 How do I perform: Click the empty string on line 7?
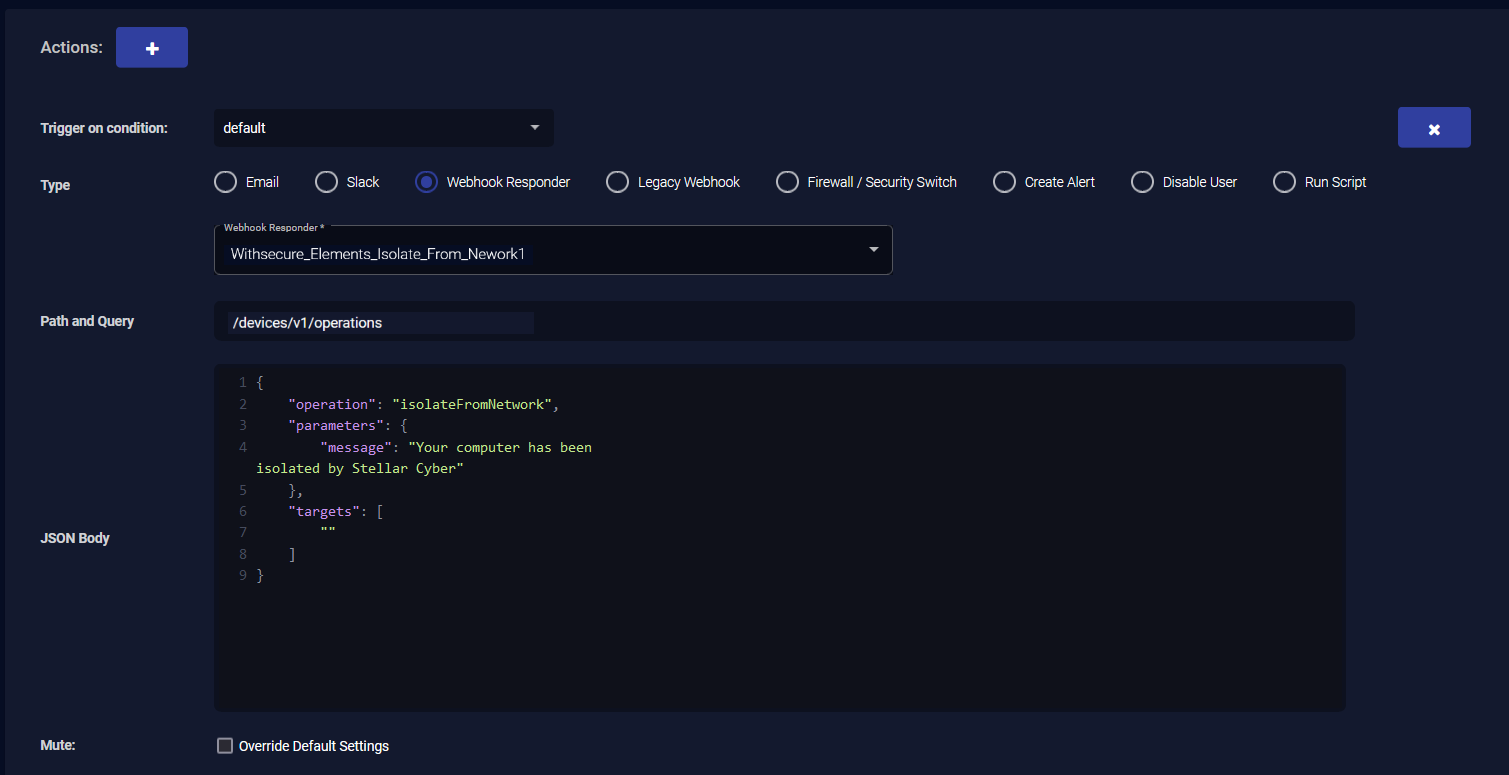pyautogui.click(x=328, y=532)
